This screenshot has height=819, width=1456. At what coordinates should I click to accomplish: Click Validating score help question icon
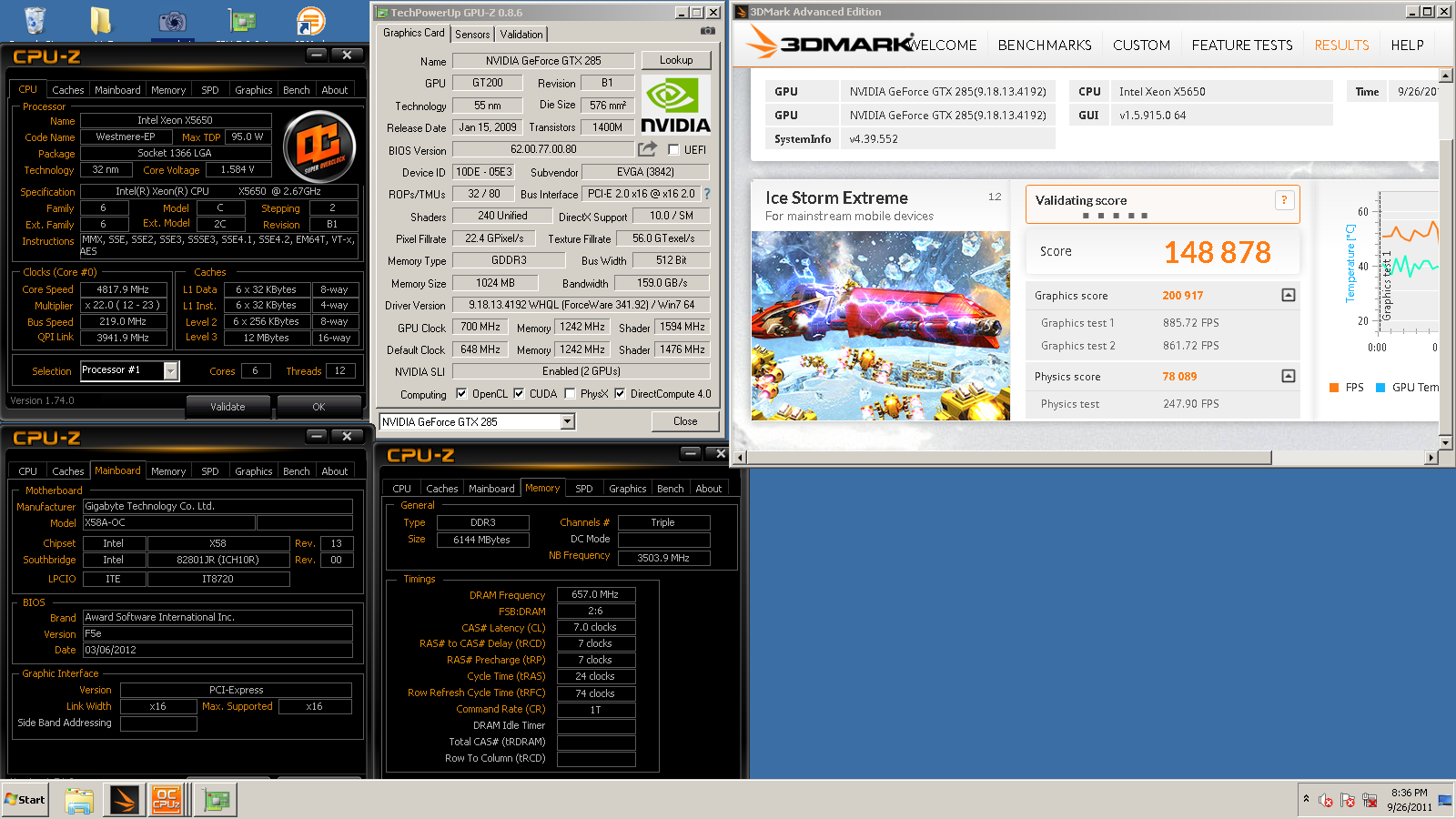1284,200
